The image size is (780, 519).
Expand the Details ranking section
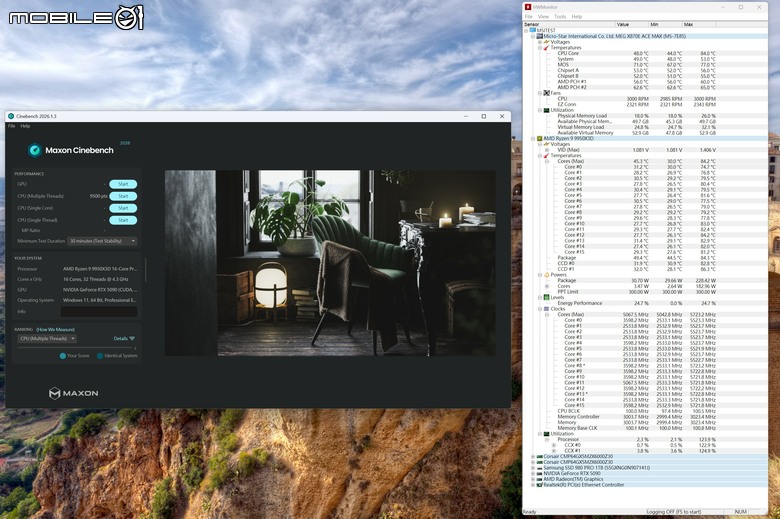click(124, 338)
